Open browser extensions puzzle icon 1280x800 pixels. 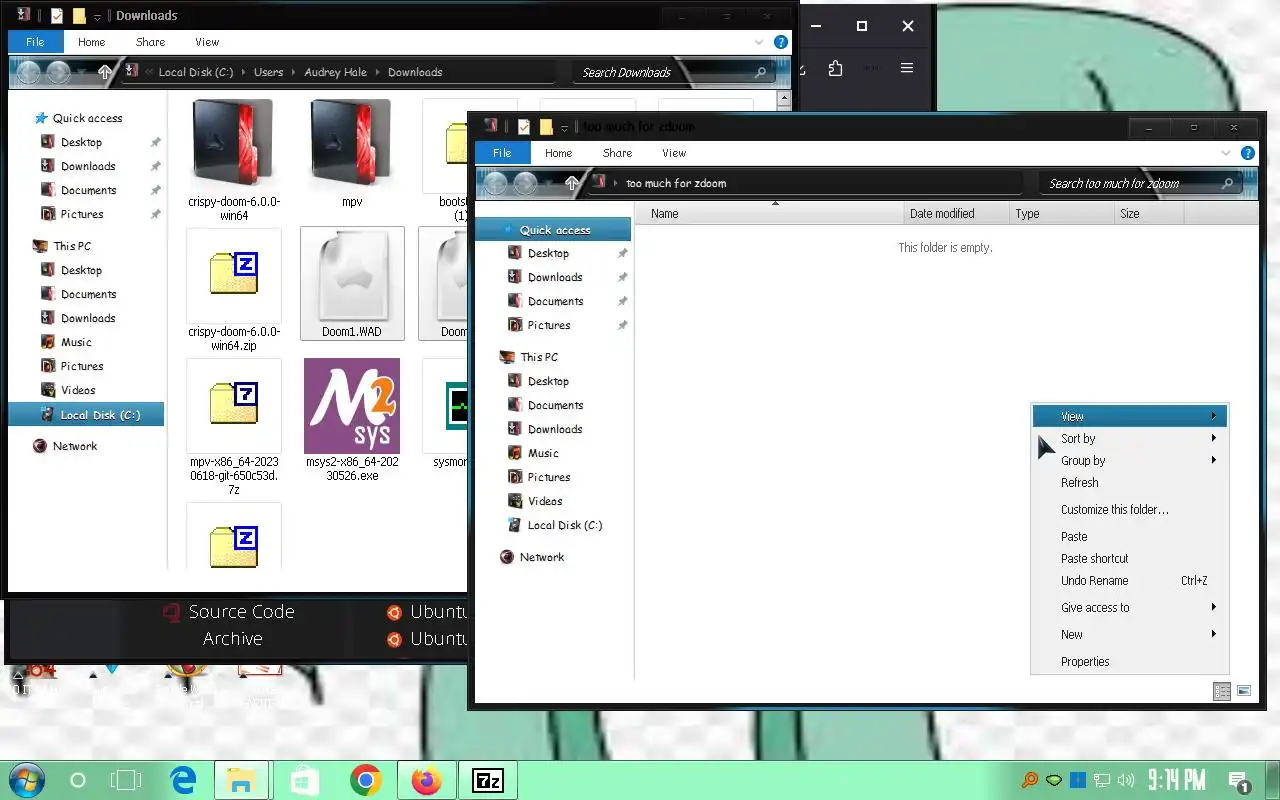[836, 68]
